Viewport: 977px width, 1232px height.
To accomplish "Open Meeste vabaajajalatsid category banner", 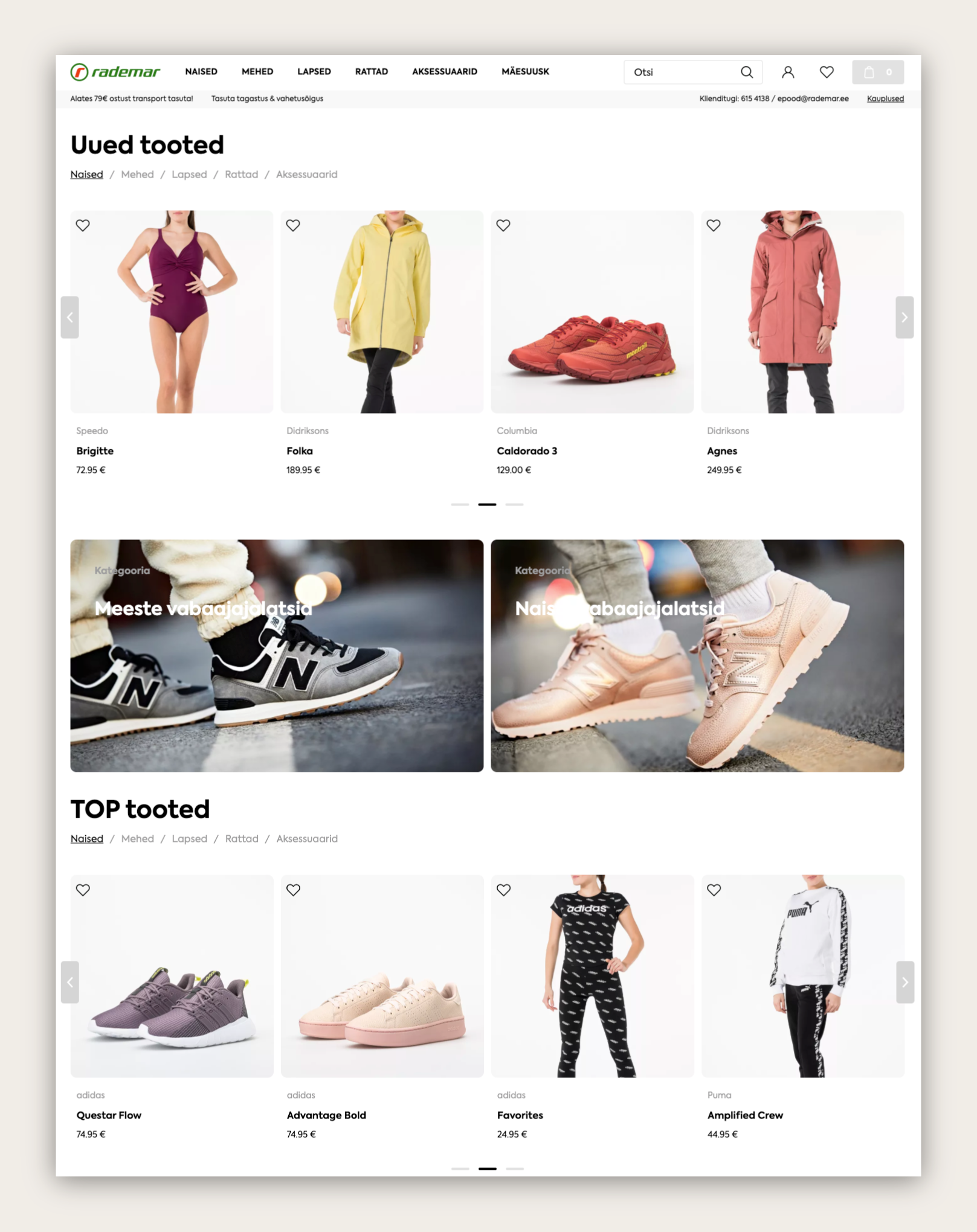I will (x=277, y=655).
